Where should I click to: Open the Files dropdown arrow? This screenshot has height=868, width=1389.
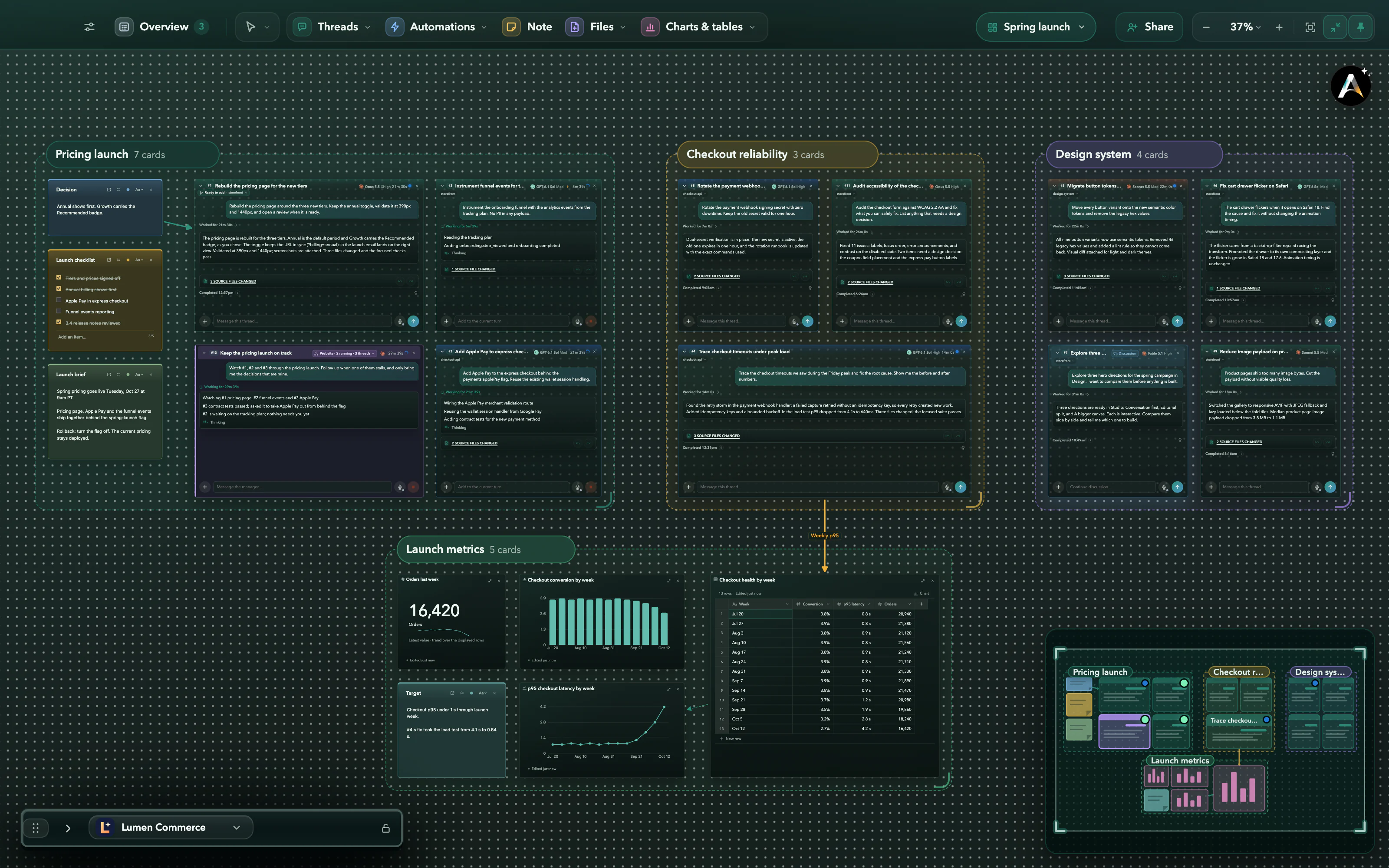[623, 27]
